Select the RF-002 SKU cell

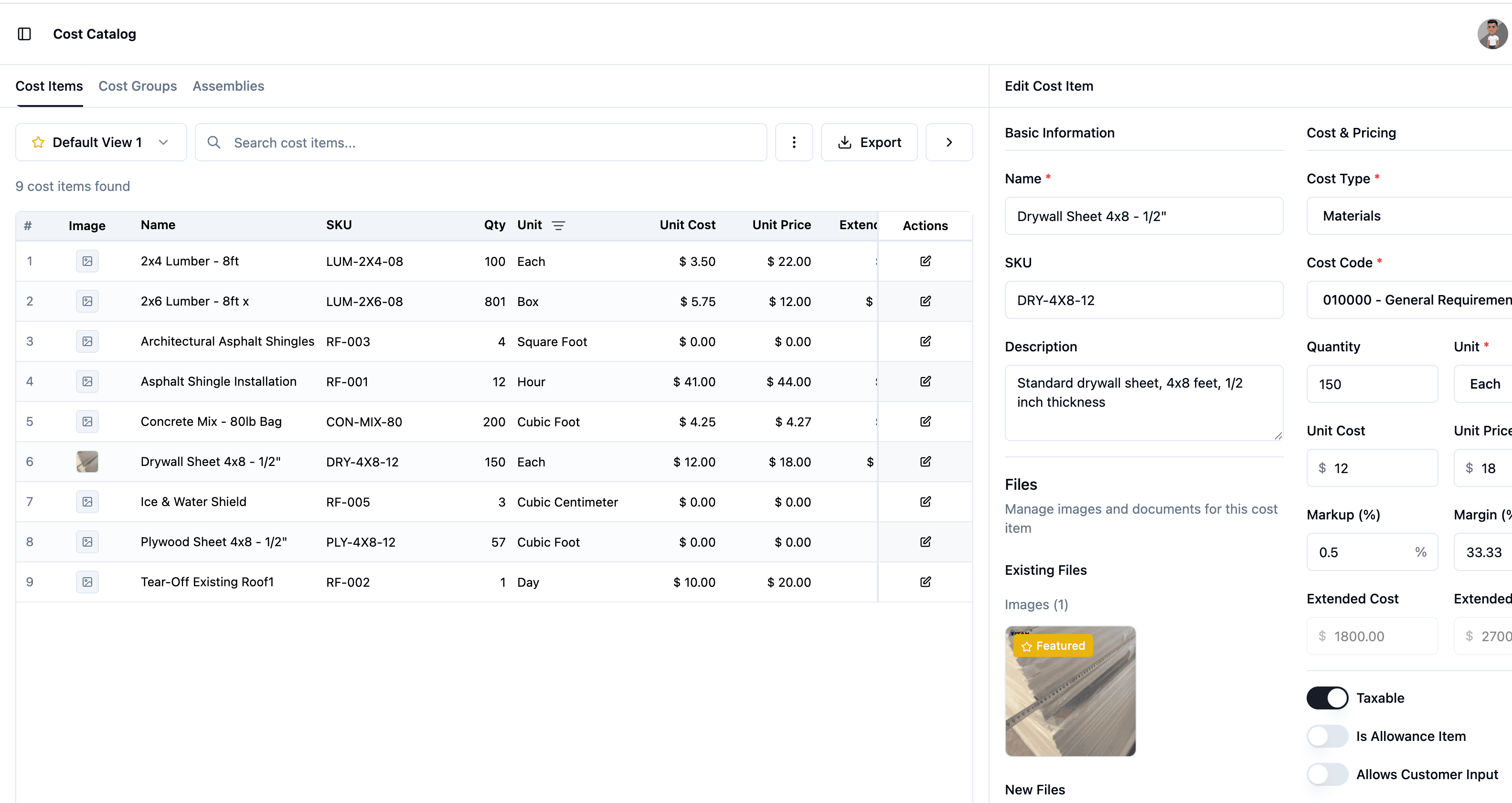[x=348, y=582]
